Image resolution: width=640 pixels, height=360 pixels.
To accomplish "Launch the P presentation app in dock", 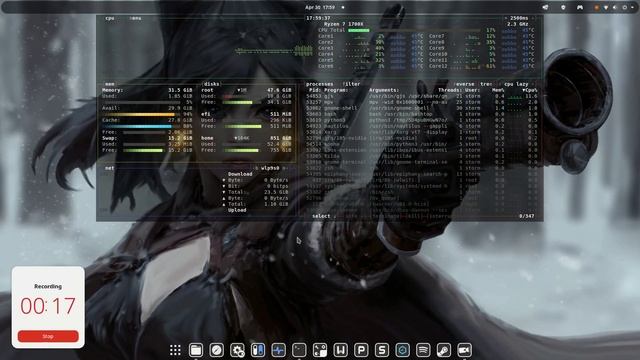I will (361, 350).
